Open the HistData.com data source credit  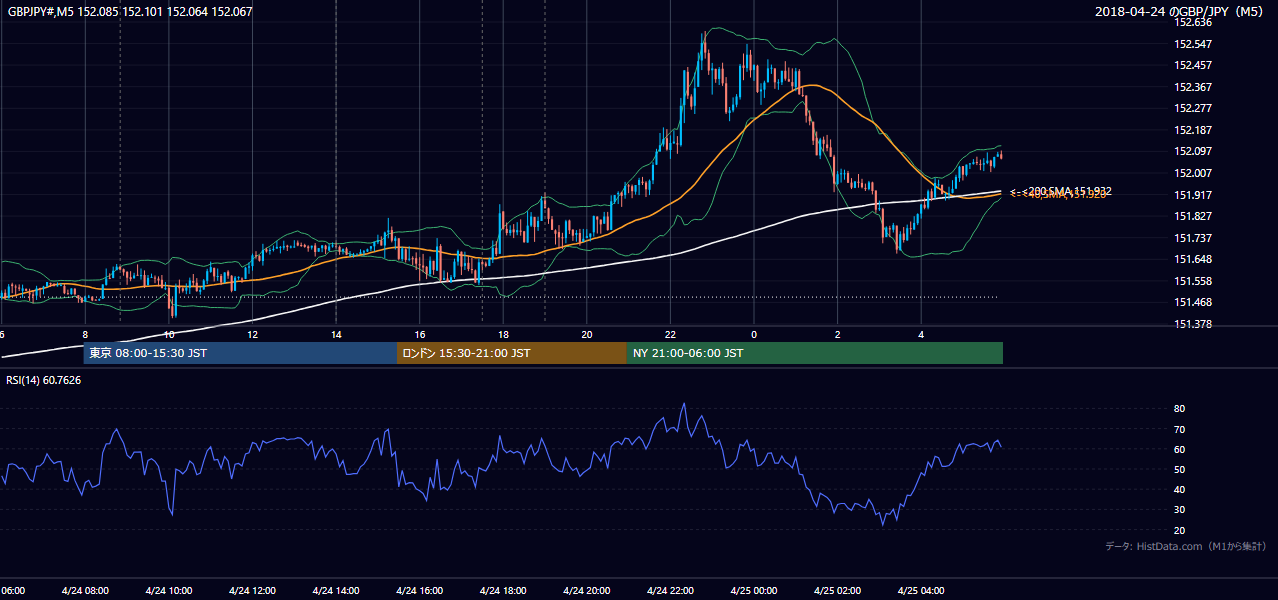pos(1186,546)
